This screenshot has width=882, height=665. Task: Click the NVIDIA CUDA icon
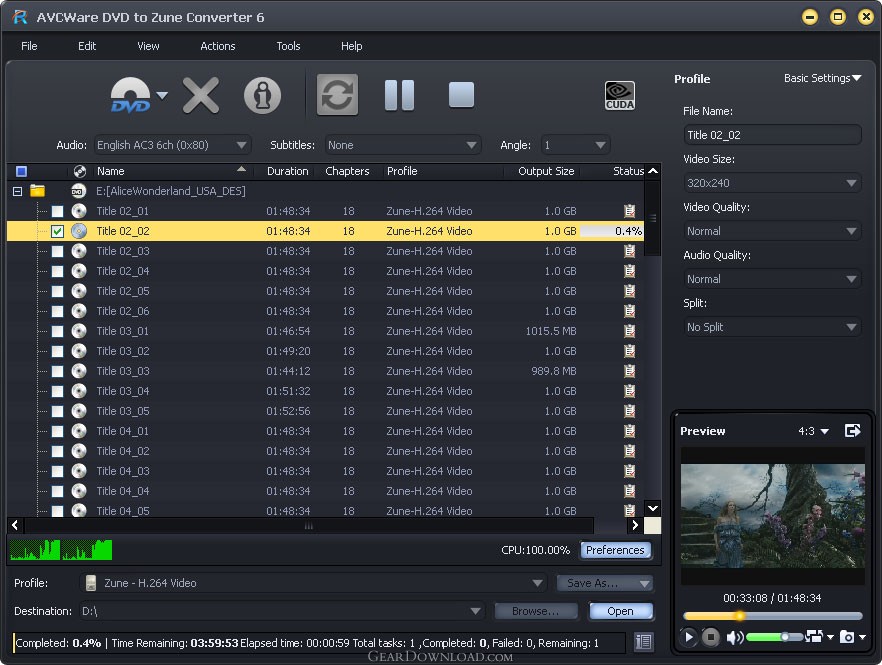coord(620,95)
